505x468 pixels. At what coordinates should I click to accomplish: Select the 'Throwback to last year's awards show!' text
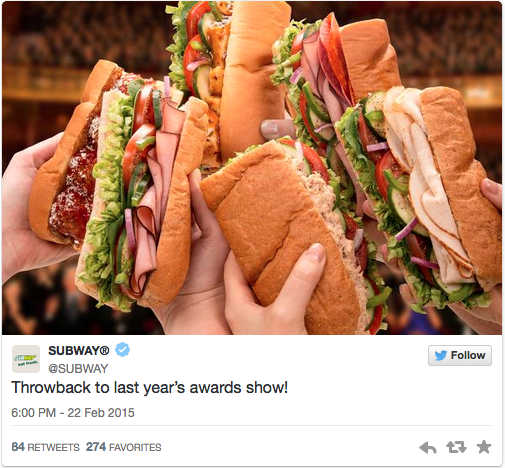coord(149,388)
